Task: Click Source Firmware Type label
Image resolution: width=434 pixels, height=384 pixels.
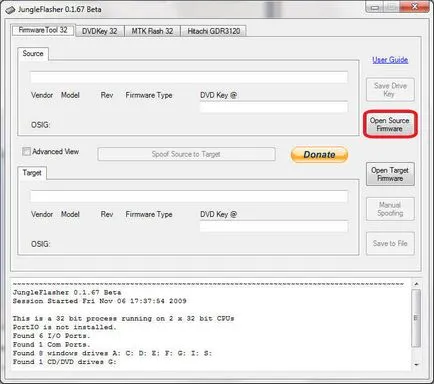Action: tap(149, 95)
